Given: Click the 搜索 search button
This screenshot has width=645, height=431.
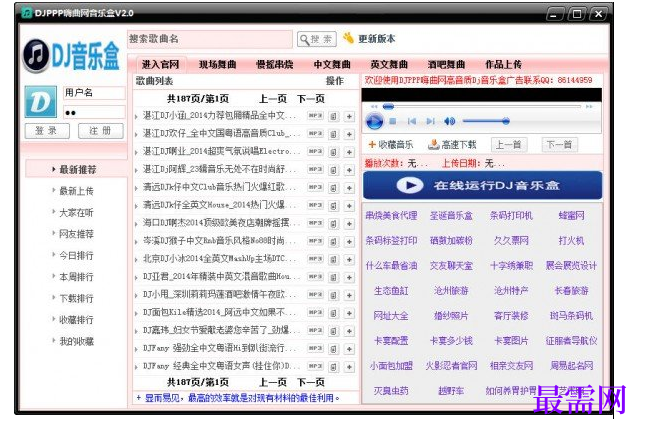Looking at the screenshot, I should point(316,39).
